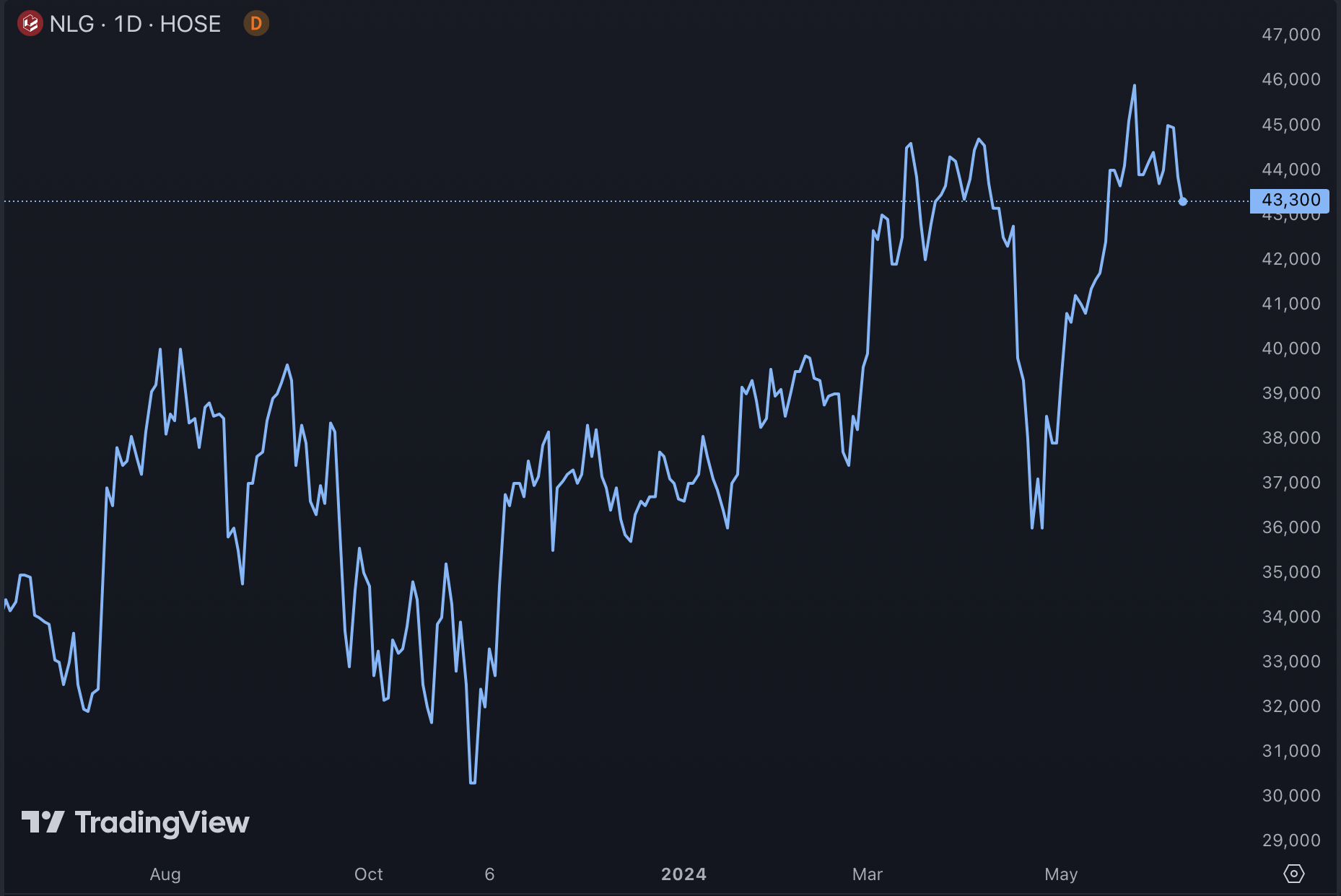Click the Mar label on the time axis
Viewport: 1341px width, 896px height.
(x=867, y=874)
